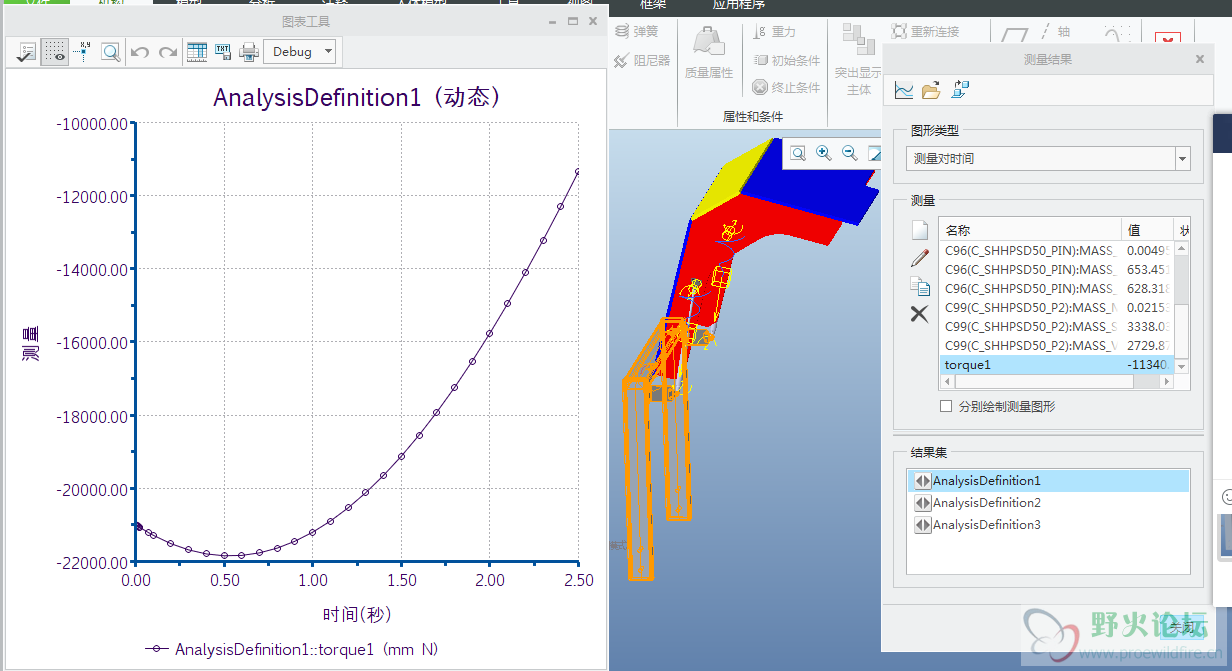
Task: Select measure row with value 653.45
Action: [x=1057, y=270]
